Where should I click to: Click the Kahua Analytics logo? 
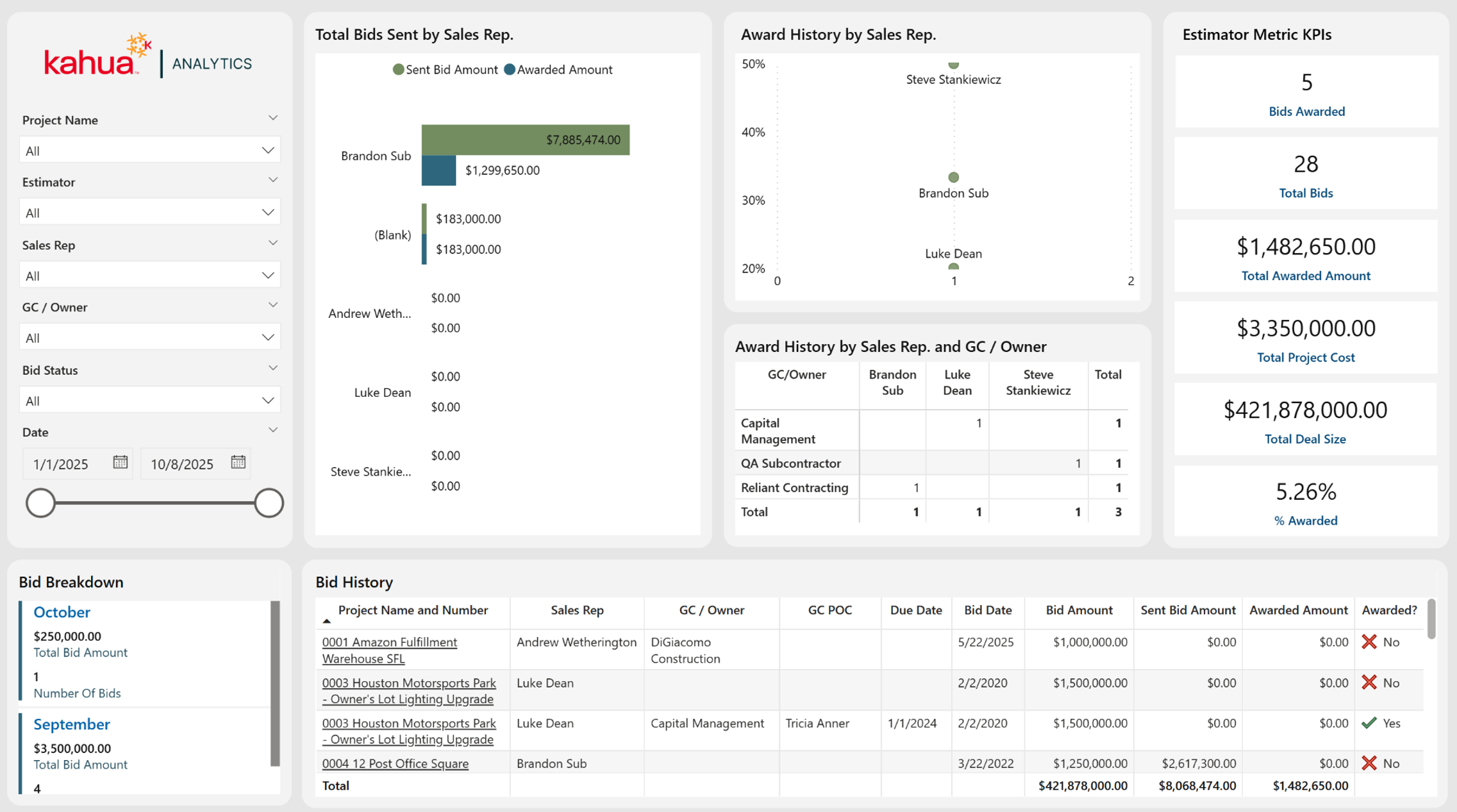[x=148, y=56]
